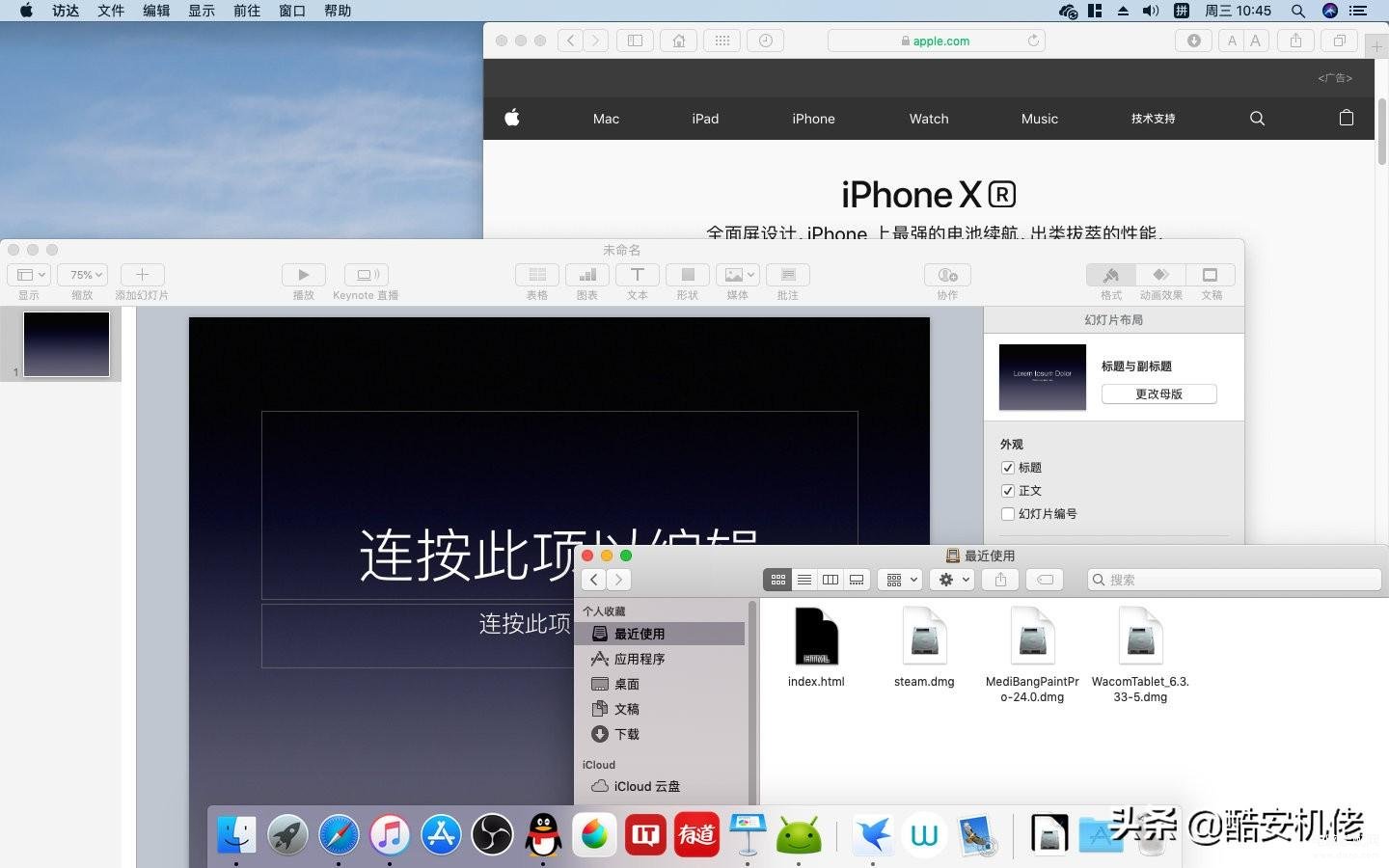The image size is (1389, 868).
Task: Switch Finder to column view
Action: tap(831, 580)
